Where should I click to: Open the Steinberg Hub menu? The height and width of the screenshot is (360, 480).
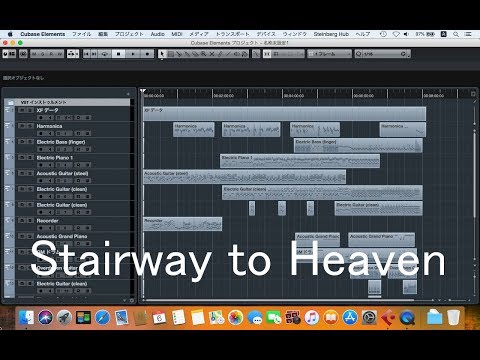331,34
